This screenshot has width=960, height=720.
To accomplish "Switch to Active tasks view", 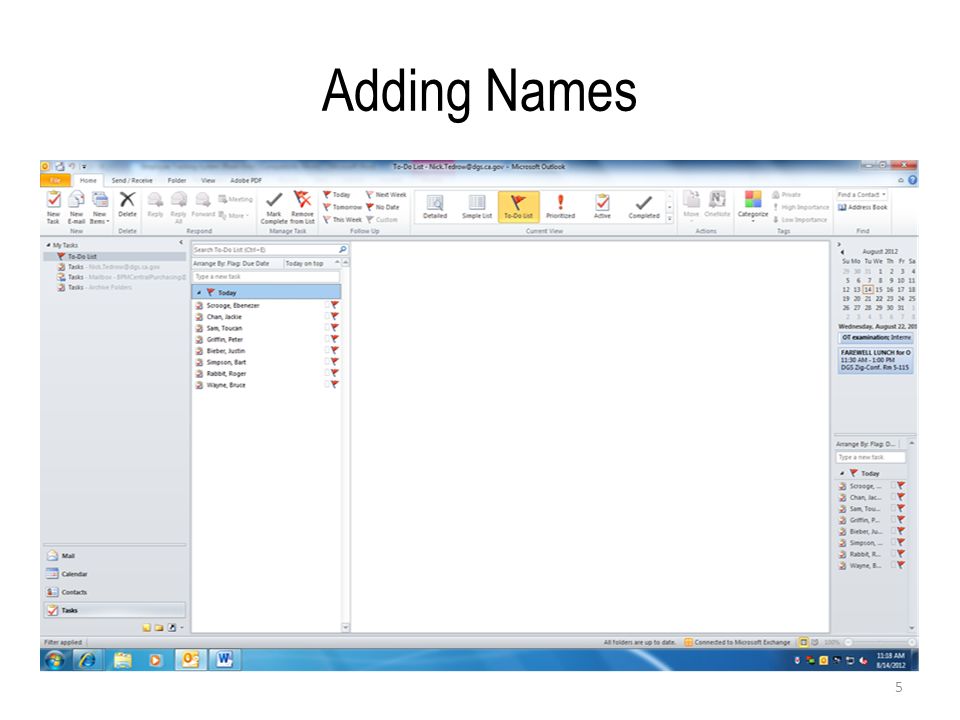I will pos(602,206).
